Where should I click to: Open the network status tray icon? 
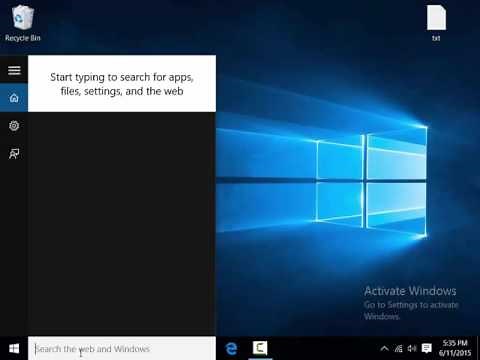pos(398,349)
